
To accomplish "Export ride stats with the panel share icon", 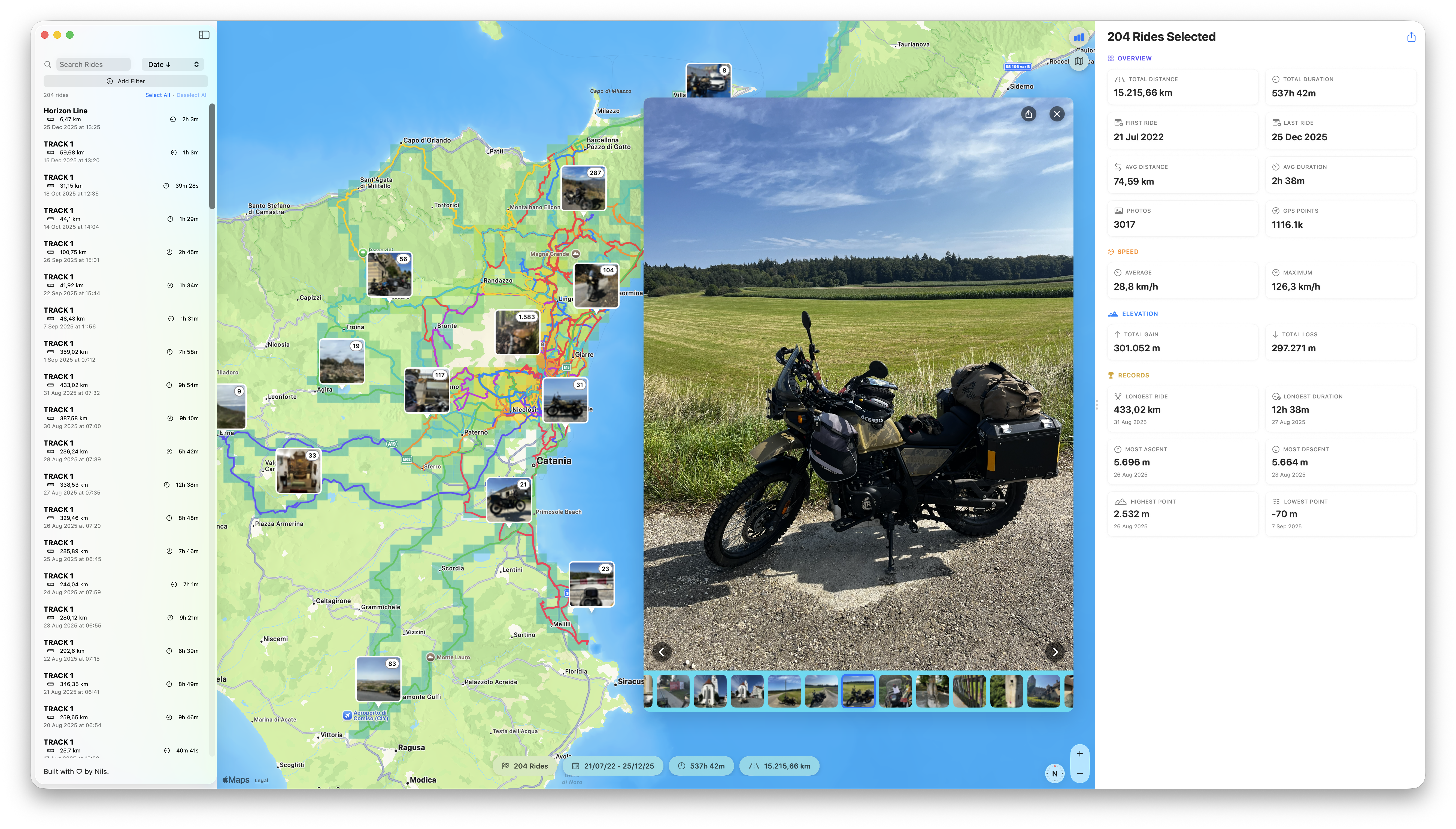I will tap(1410, 36).
